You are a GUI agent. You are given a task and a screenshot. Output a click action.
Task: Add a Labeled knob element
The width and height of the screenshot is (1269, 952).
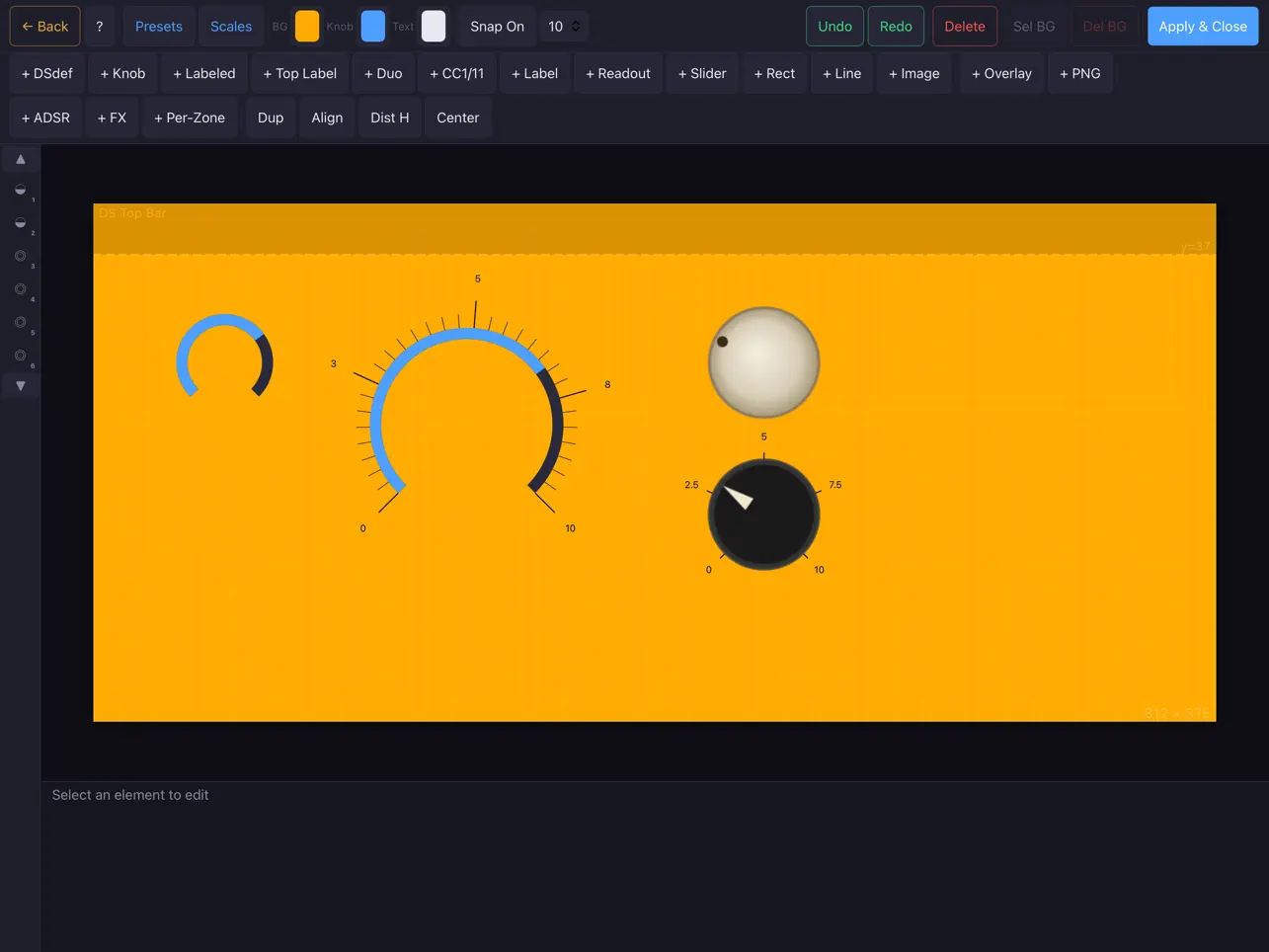(x=204, y=73)
